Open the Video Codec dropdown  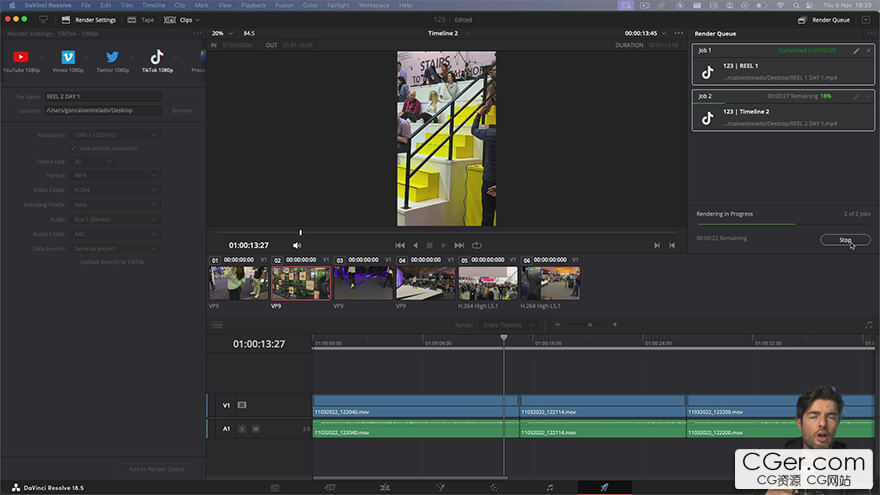[x=114, y=190]
